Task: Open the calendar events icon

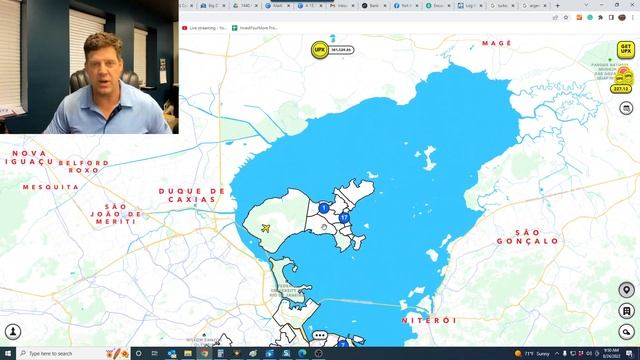Action: tap(626, 108)
